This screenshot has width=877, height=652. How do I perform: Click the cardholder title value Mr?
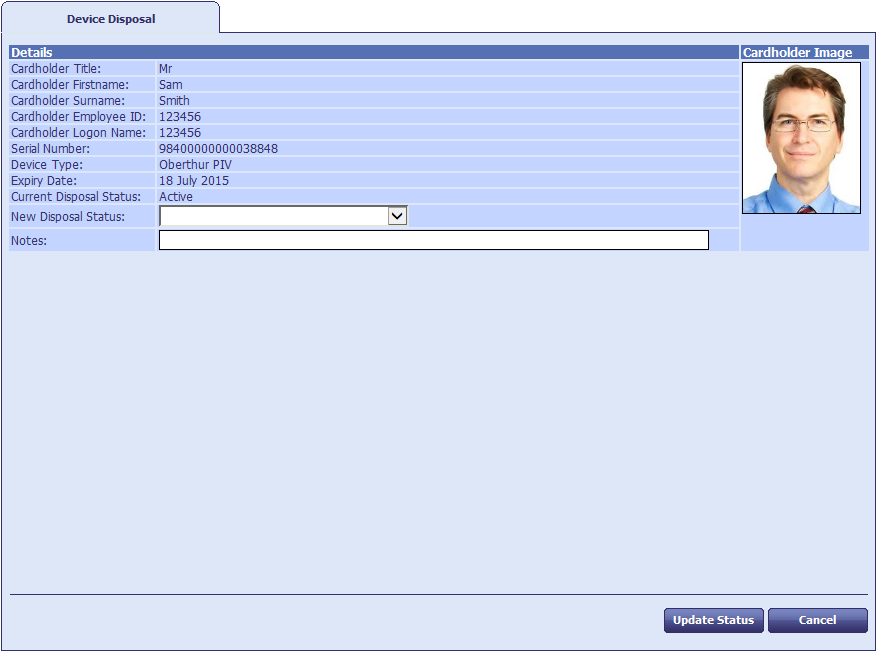click(x=166, y=69)
